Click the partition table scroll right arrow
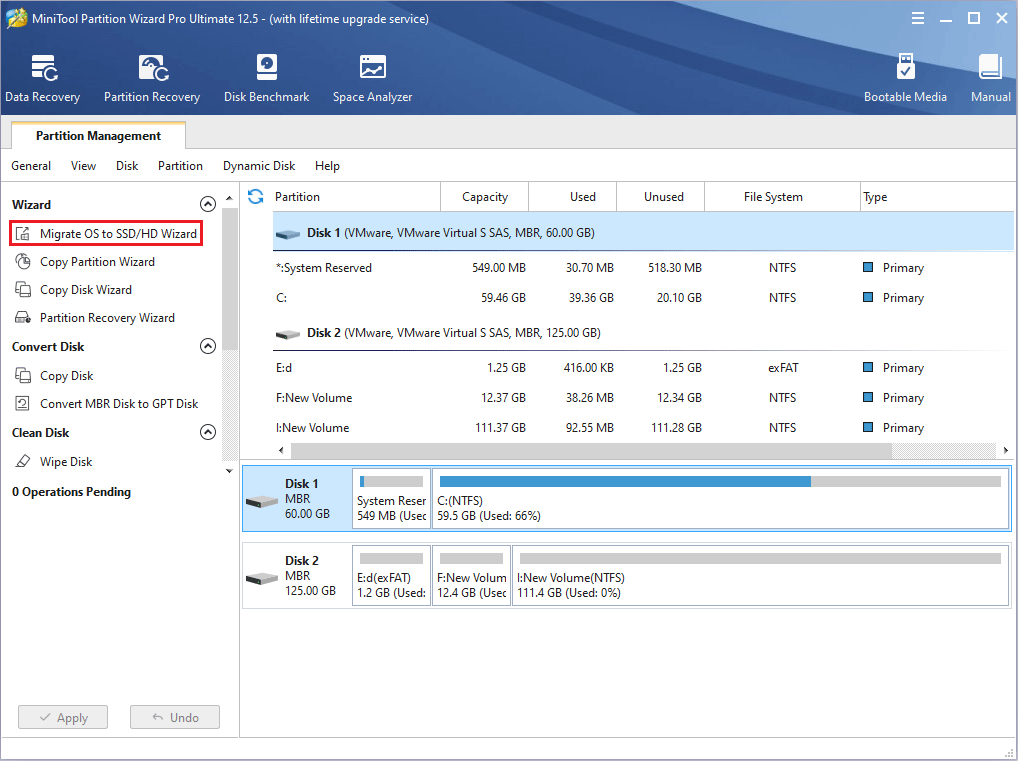Image resolution: width=1018 pixels, height=761 pixels. pyautogui.click(x=1006, y=450)
